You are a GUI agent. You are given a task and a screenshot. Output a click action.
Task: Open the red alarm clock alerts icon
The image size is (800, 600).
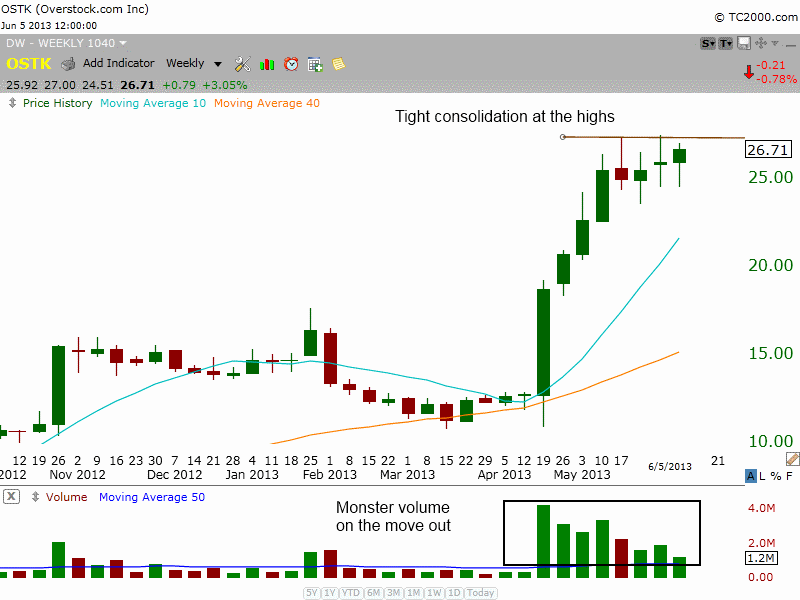point(291,64)
